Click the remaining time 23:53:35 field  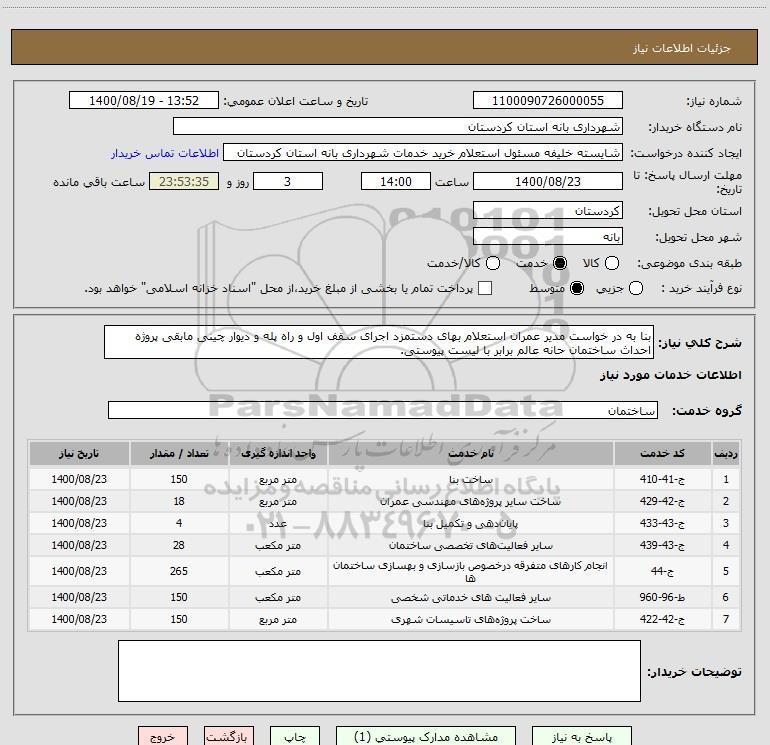pyautogui.click(x=184, y=181)
